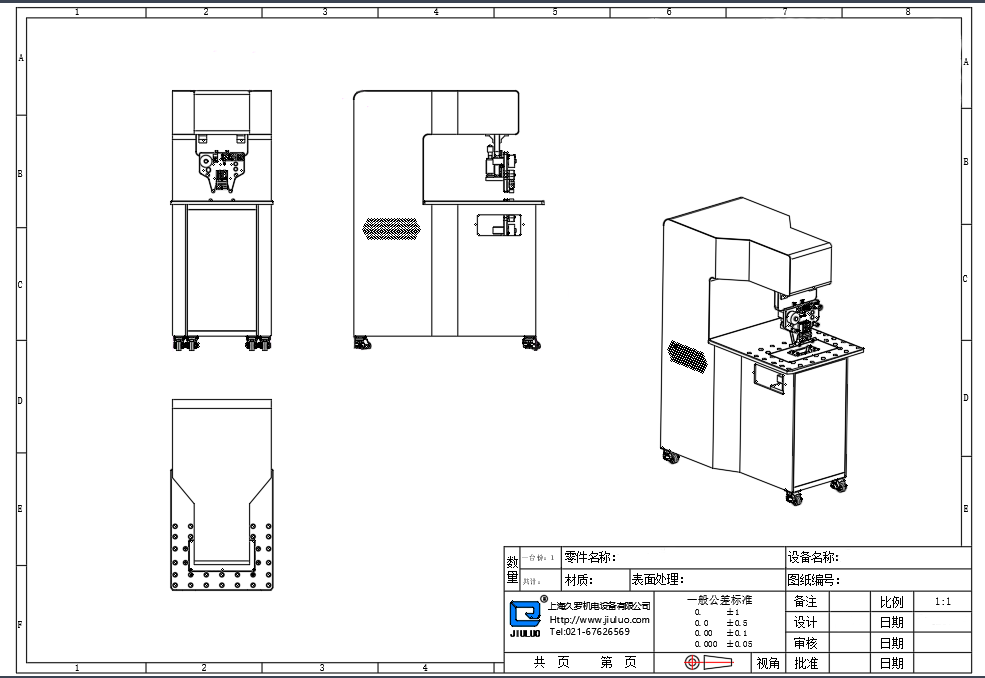Image resolution: width=985 pixels, height=678 pixels.
Task: Click the Tel:021-67626569 phone number text
Action: [x=589, y=631]
